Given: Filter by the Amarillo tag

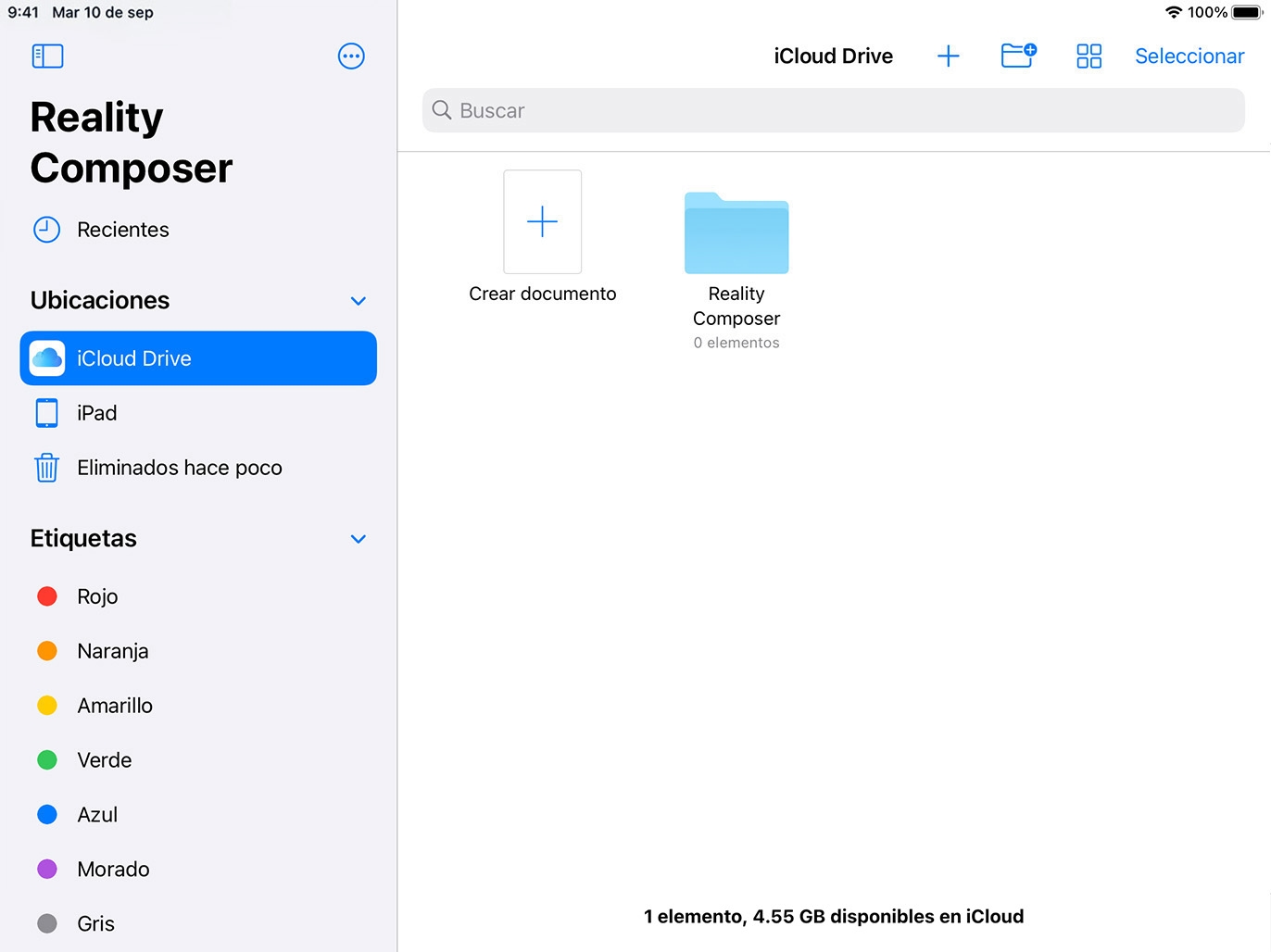Looking at the screenshot, I should [x=198, y=706].
